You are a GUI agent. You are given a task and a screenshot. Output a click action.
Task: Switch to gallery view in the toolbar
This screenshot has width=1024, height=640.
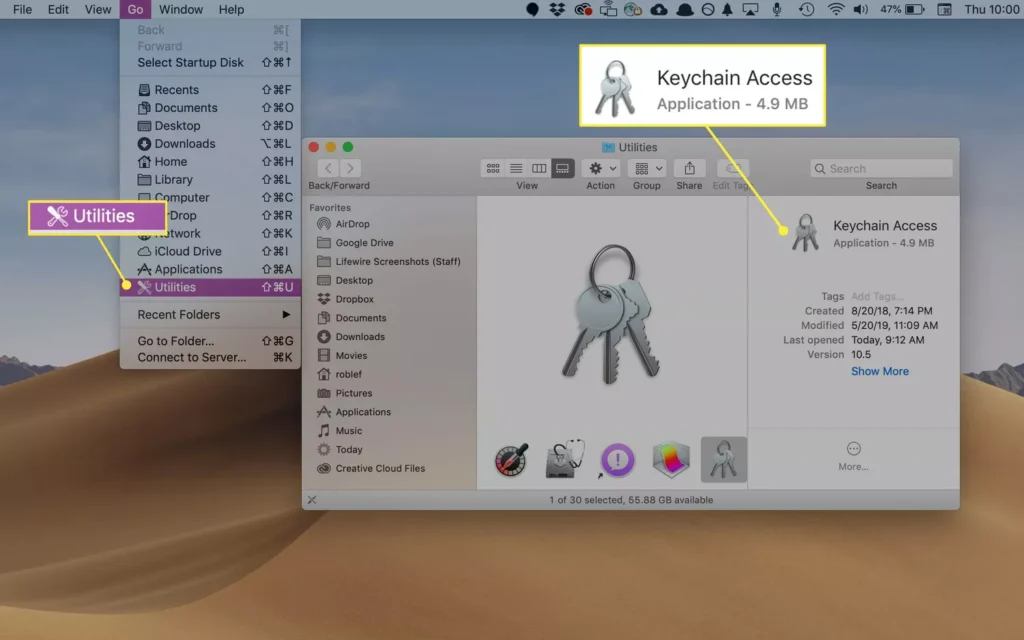[x=561, y=168]
